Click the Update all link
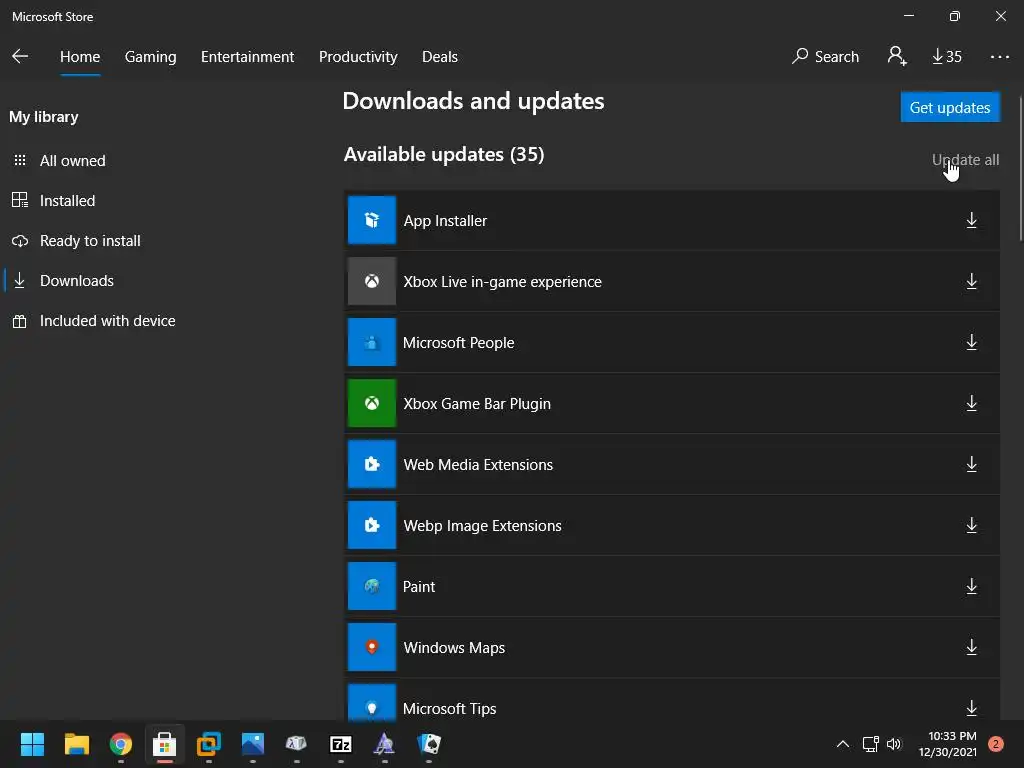The image size is (1024, 768). (x=965, y=160)
